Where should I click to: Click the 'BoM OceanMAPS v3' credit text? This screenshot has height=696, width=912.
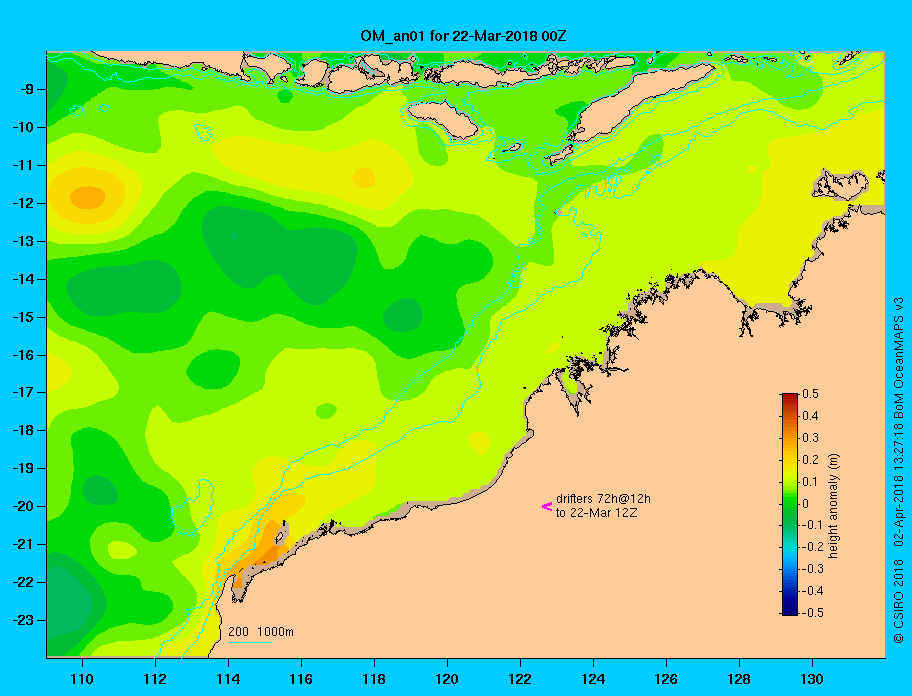pos(899,358)
